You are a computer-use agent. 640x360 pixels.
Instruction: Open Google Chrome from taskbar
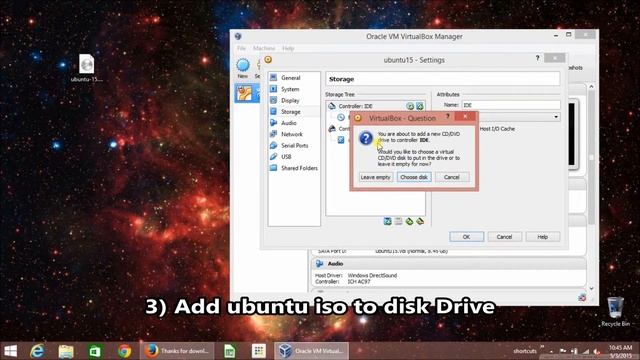[124, 351]
